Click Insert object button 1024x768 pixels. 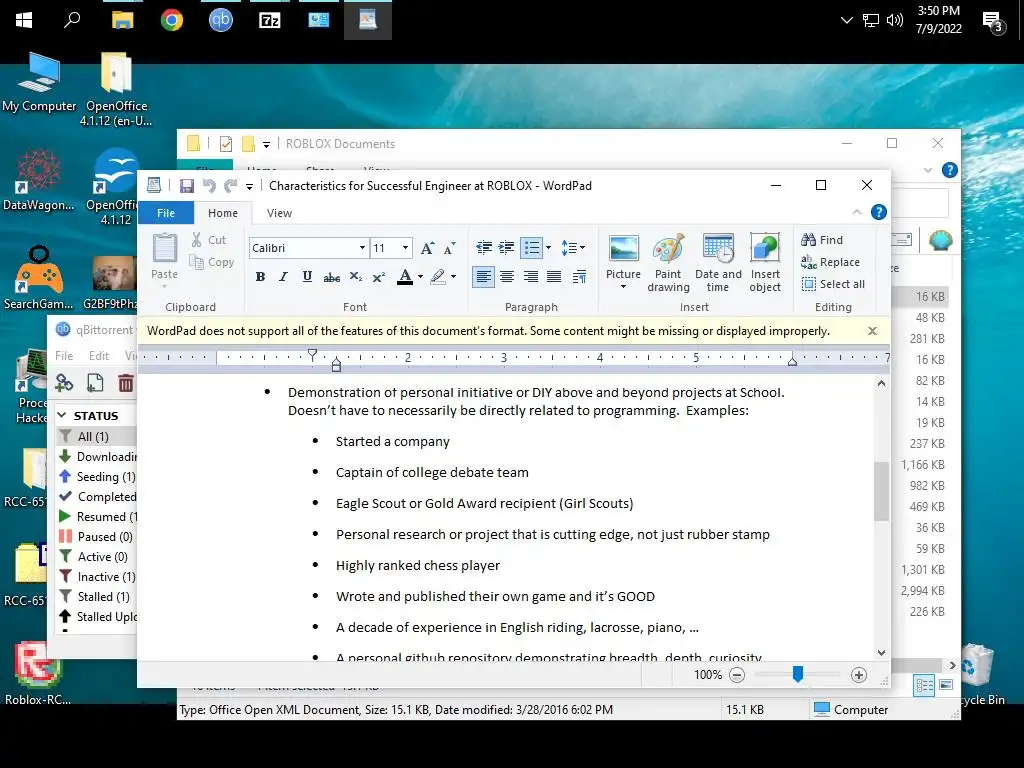(x=765, y=263)
